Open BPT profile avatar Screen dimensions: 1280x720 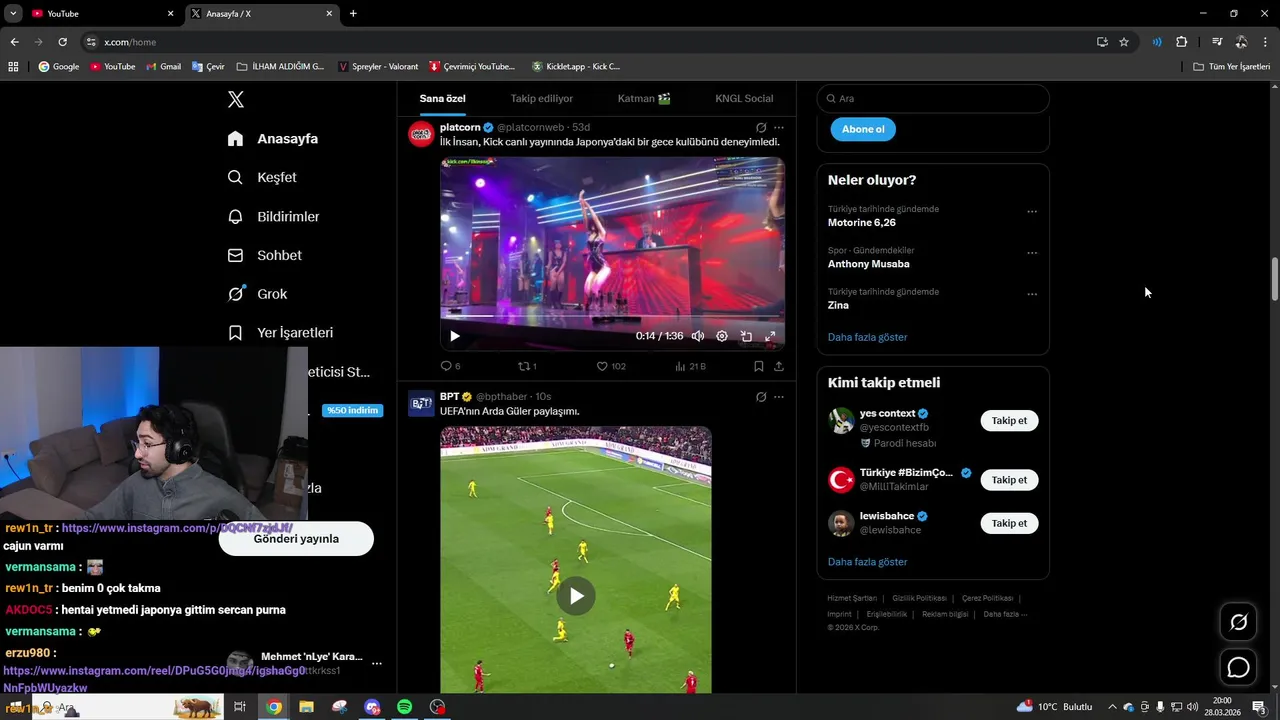click(421, 403)
